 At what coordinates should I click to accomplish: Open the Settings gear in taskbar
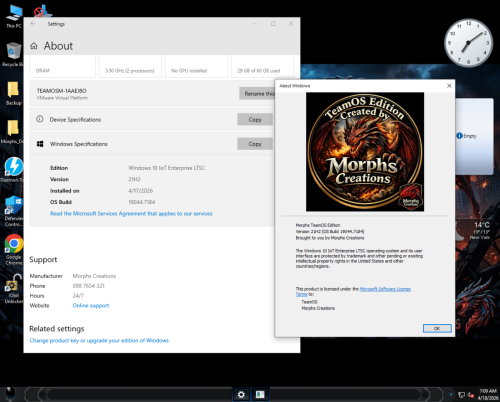[241, 395]
